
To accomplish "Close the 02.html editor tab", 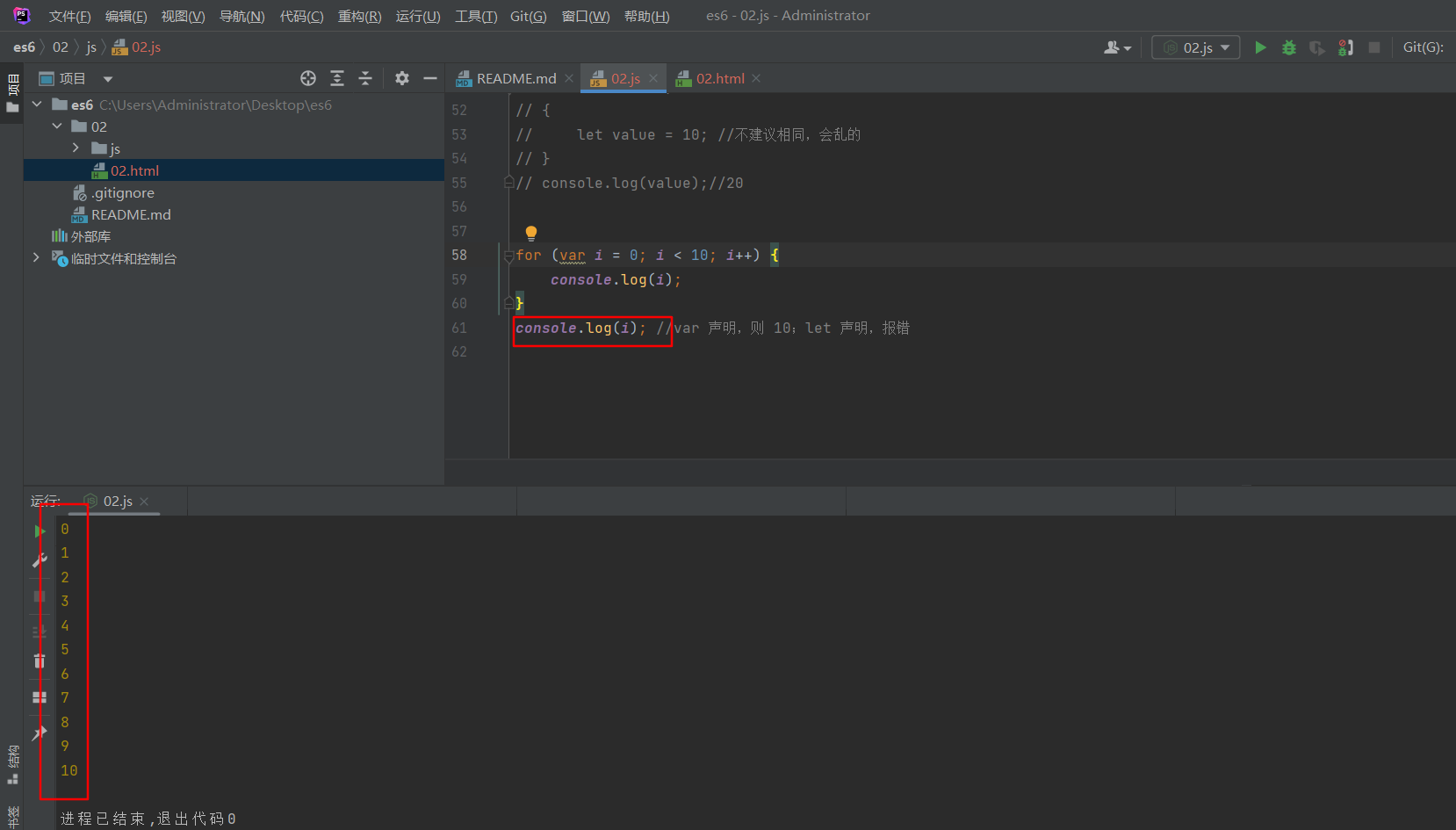I will pos(756,79).
